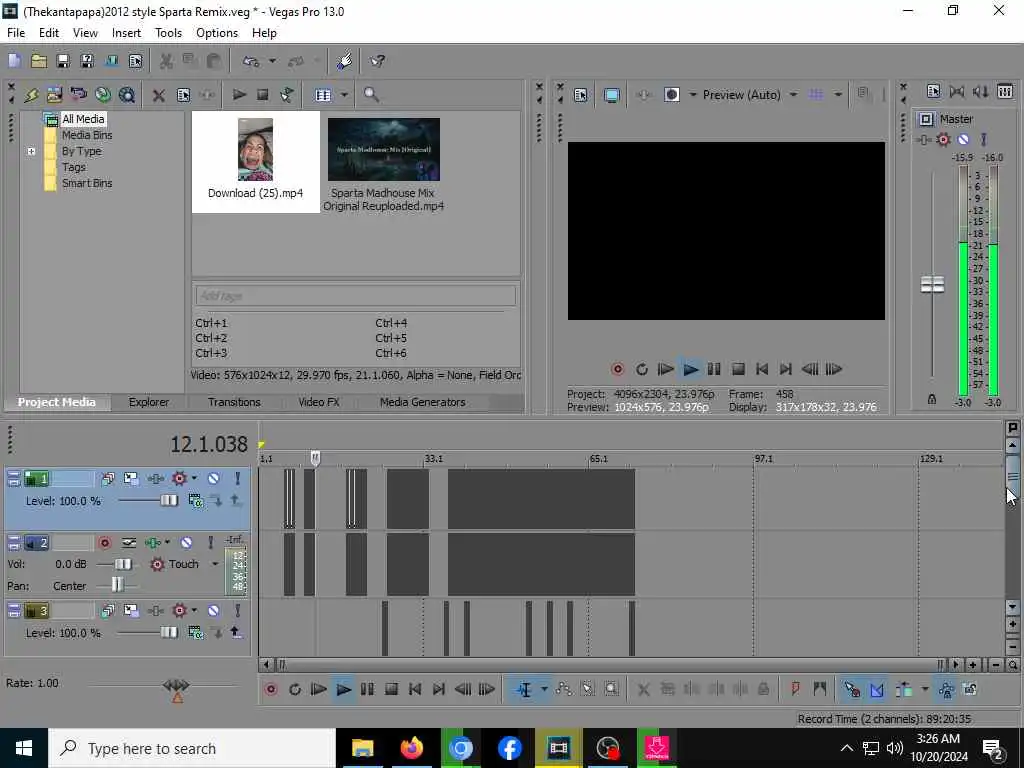Switch to the Explorer tab
The height and width of the screenshot is (768, 1024).
pyautogui.click(x=148, y=402)
